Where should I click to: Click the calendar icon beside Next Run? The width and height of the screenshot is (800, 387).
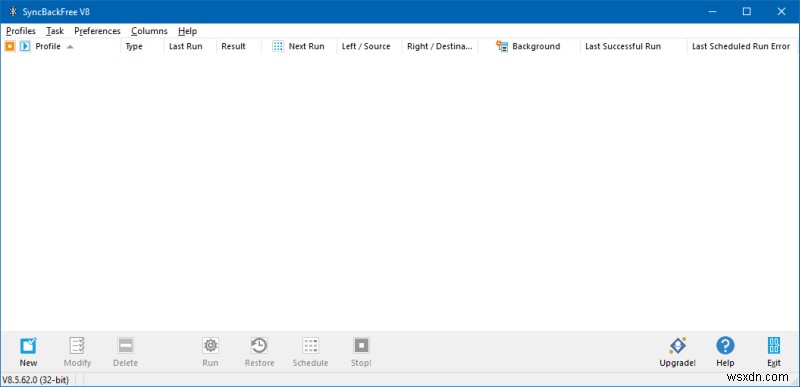278,46
